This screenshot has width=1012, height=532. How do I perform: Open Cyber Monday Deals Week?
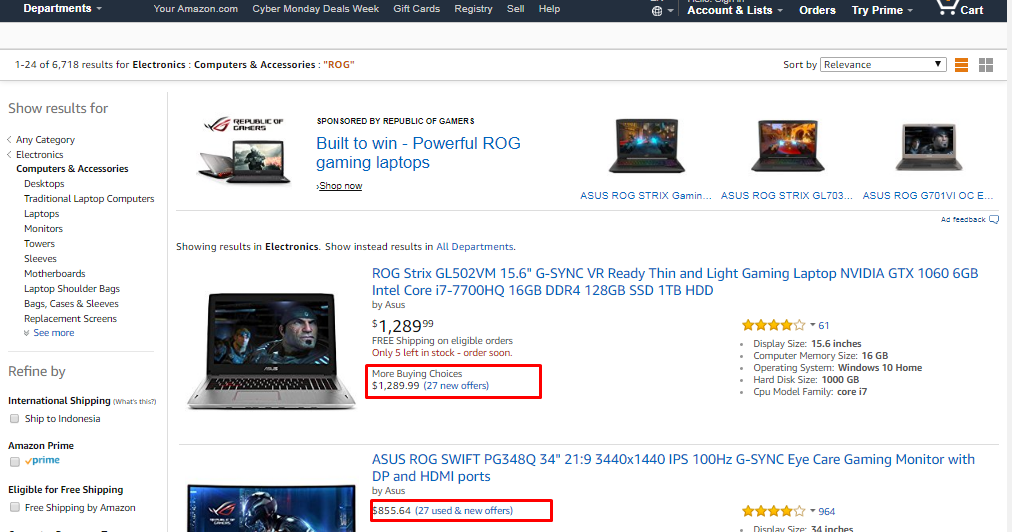[316, 9]
